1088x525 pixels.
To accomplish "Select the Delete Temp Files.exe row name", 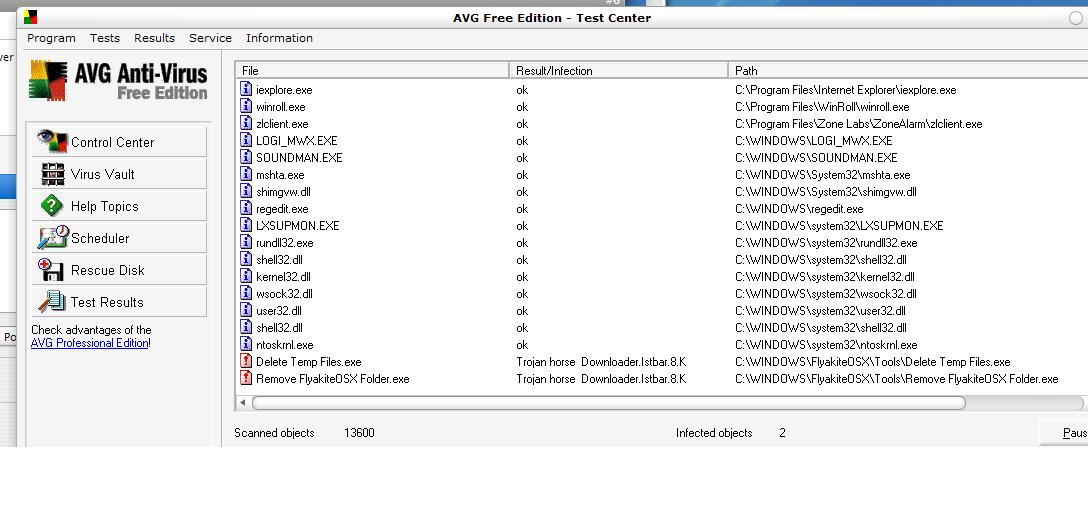I will tap(308, 361).
